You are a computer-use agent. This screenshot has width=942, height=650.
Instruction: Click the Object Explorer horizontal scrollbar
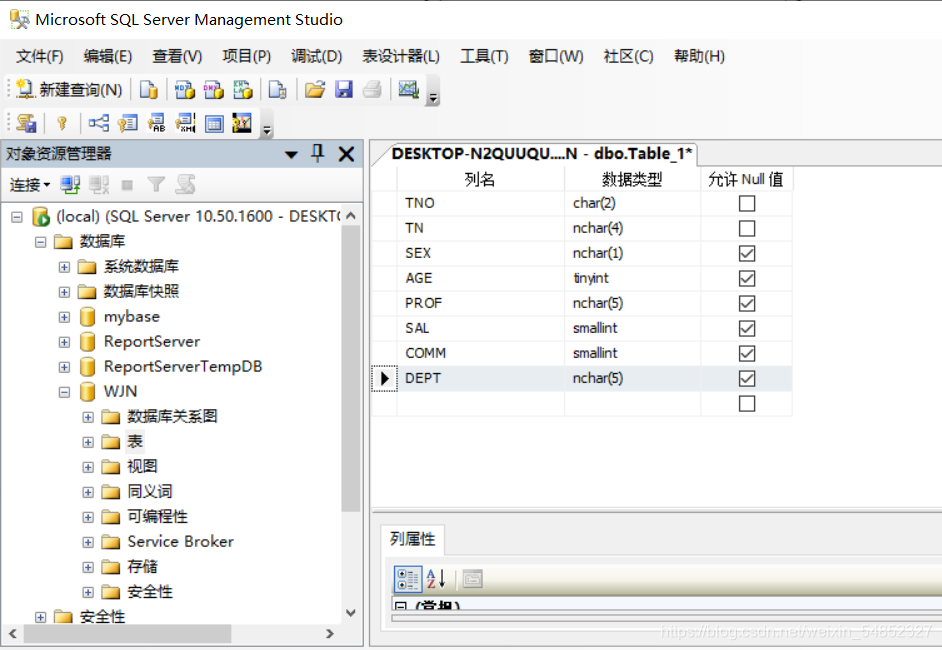(x=128, y=634)
